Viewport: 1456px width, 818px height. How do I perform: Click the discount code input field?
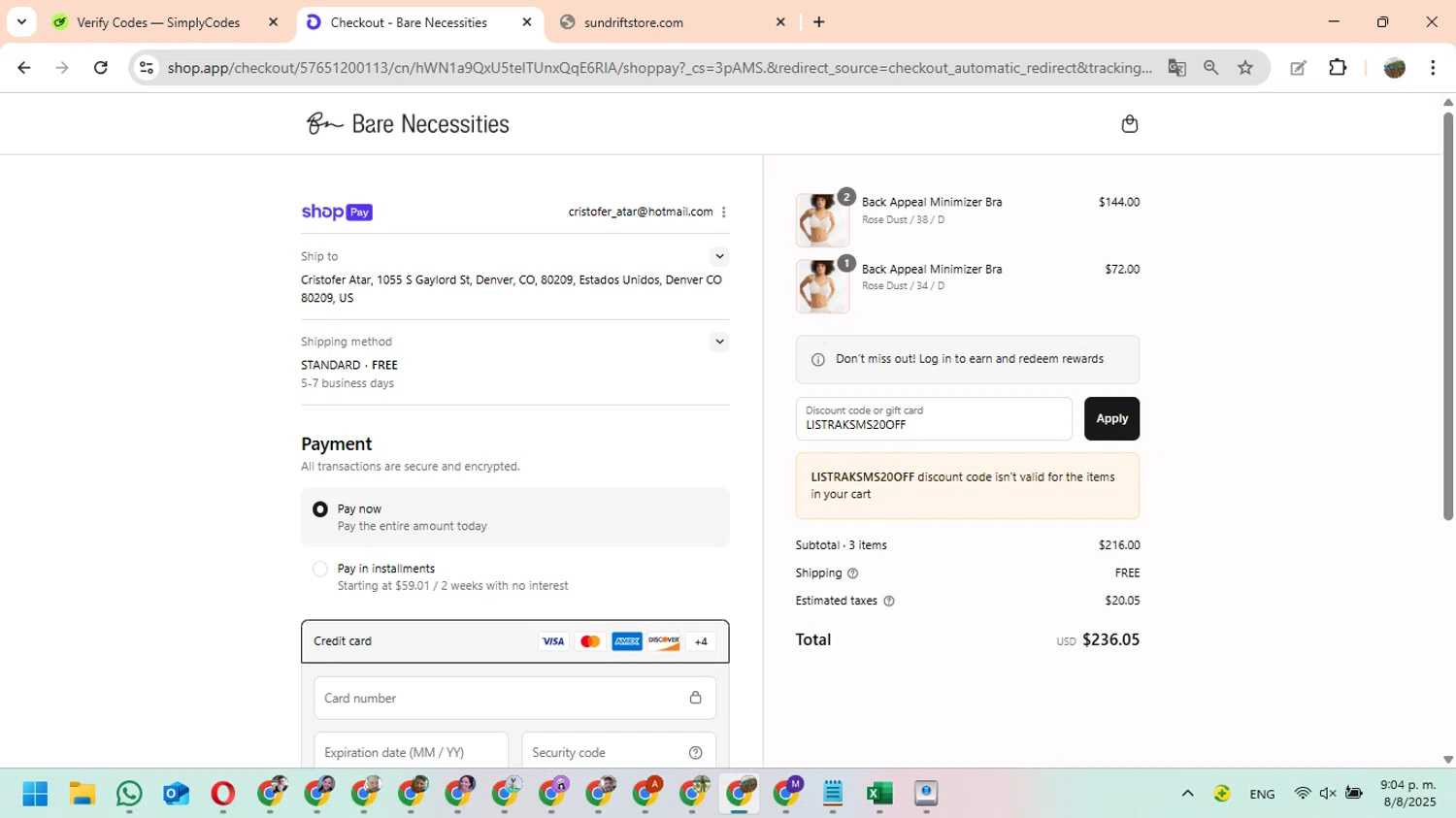point(934,419)
